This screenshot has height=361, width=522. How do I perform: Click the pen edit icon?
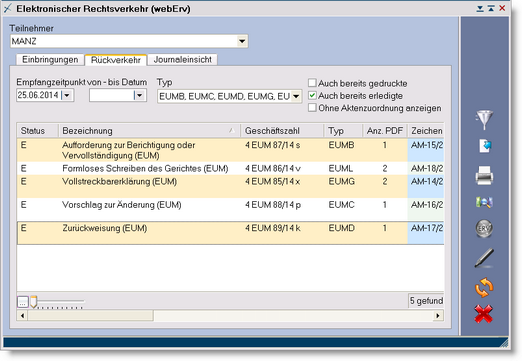[x=484, y=258]
